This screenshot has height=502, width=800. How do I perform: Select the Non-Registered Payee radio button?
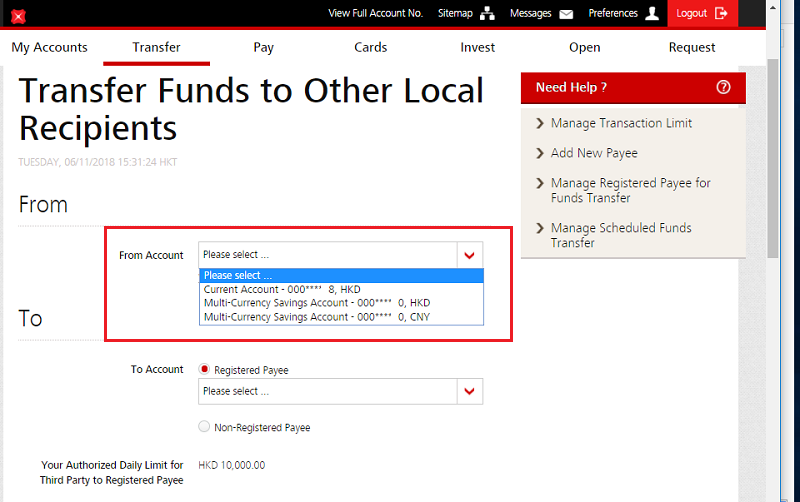[205, 427]
